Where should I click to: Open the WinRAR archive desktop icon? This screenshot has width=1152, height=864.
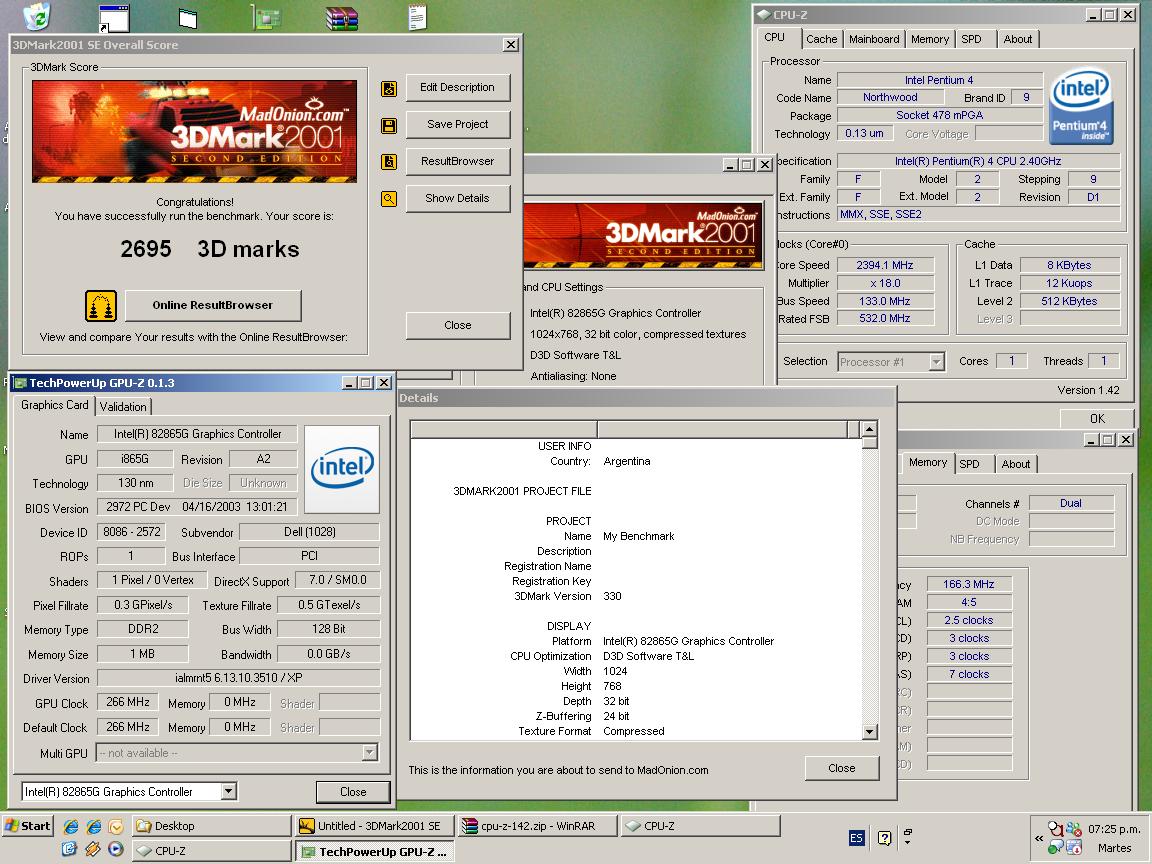342,18
